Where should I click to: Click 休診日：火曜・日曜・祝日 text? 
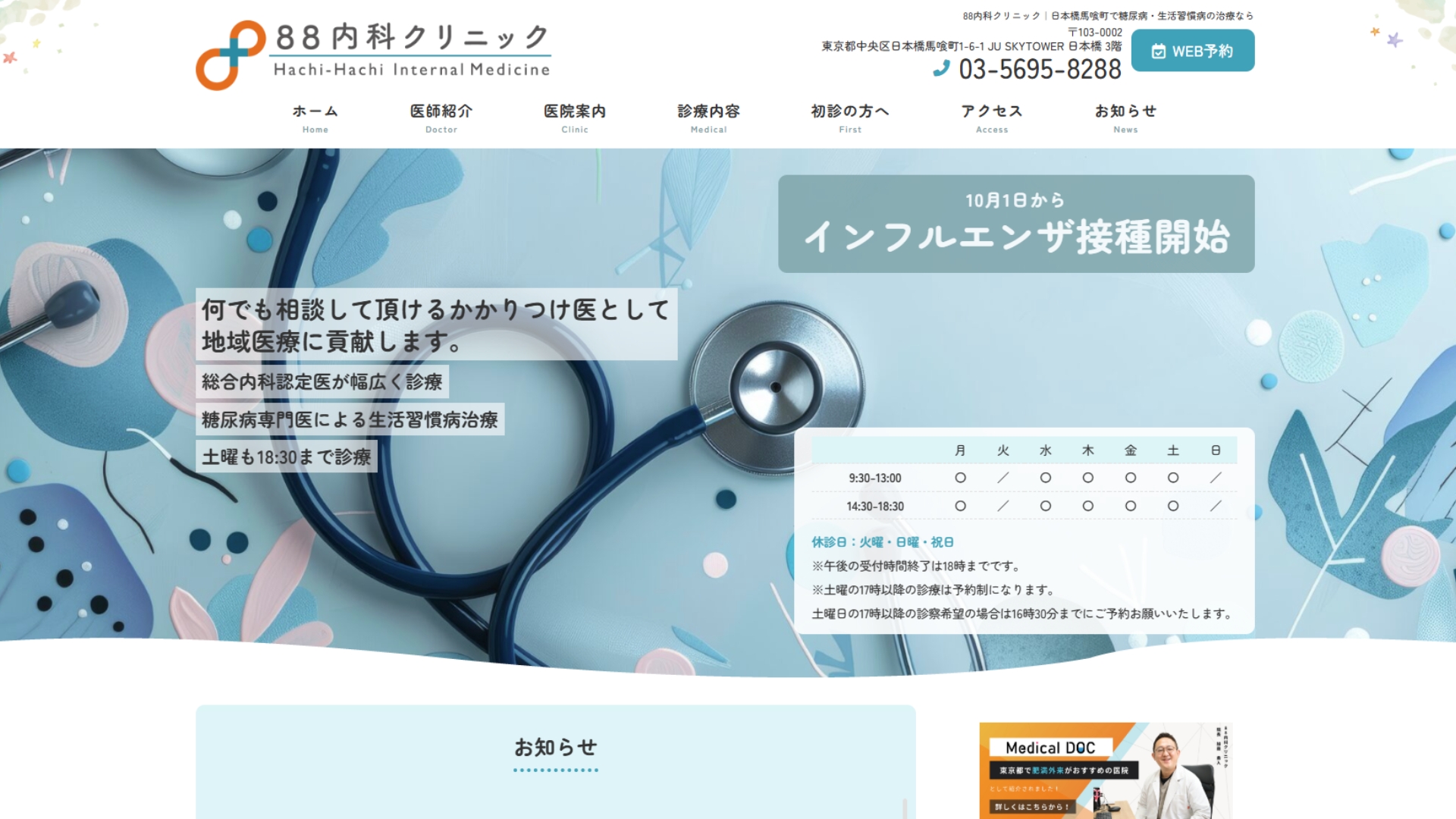click(883, 542)
